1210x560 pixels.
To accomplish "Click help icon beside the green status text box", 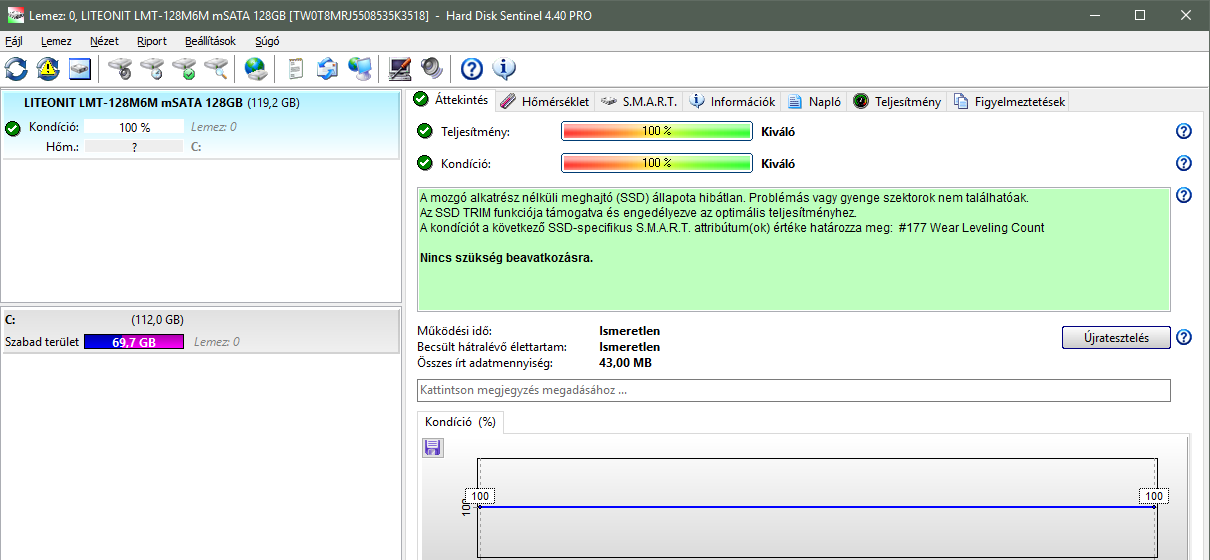I will point(1184,195).
